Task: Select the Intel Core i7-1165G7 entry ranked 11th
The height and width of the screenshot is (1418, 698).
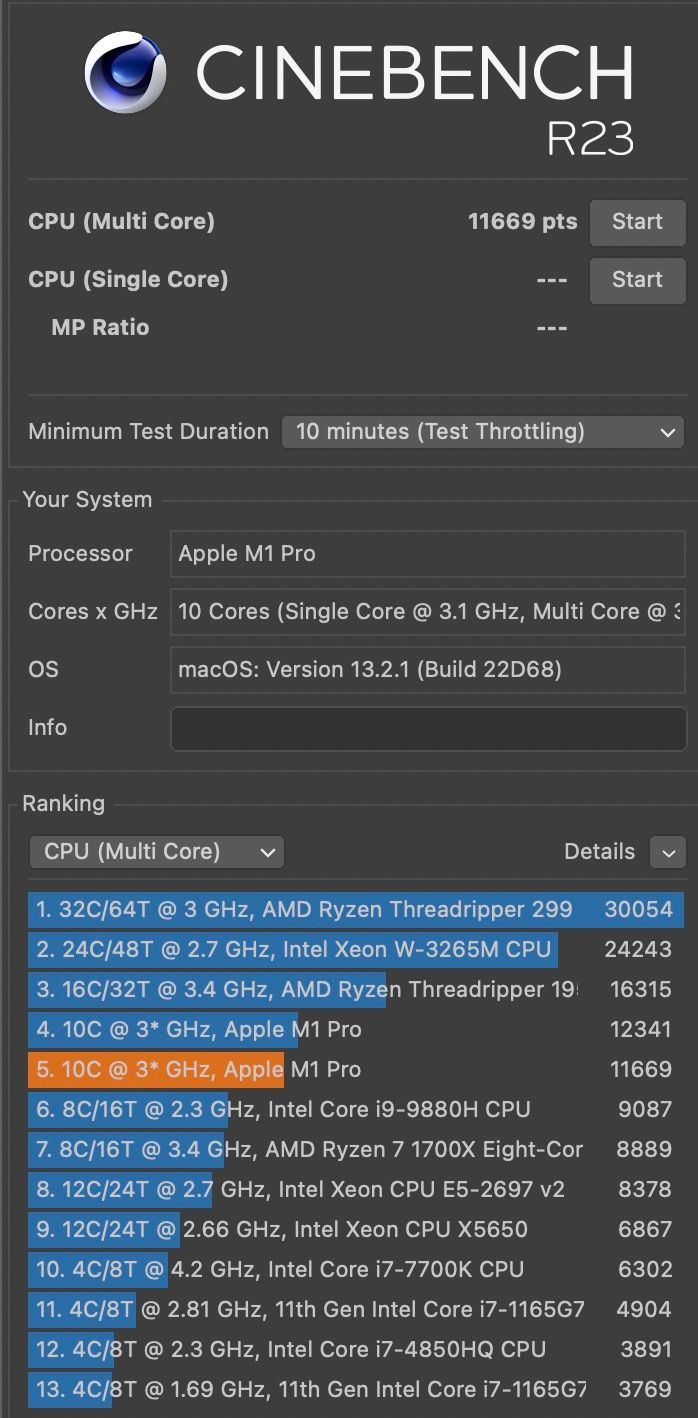Action: [300, 1309]
